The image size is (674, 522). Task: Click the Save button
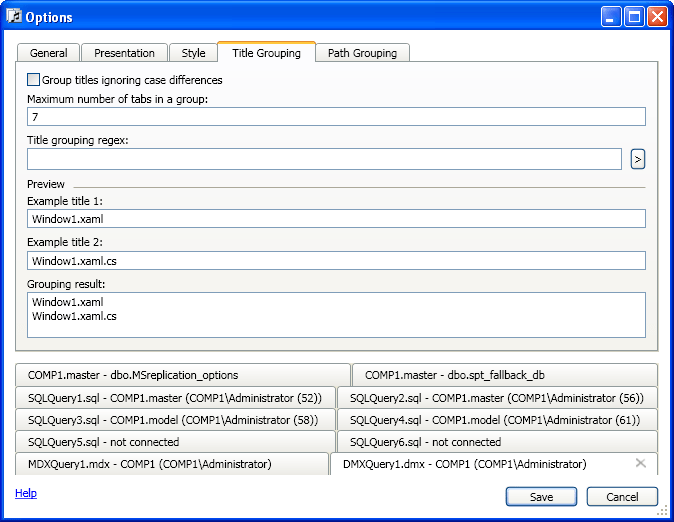[541, 497]
